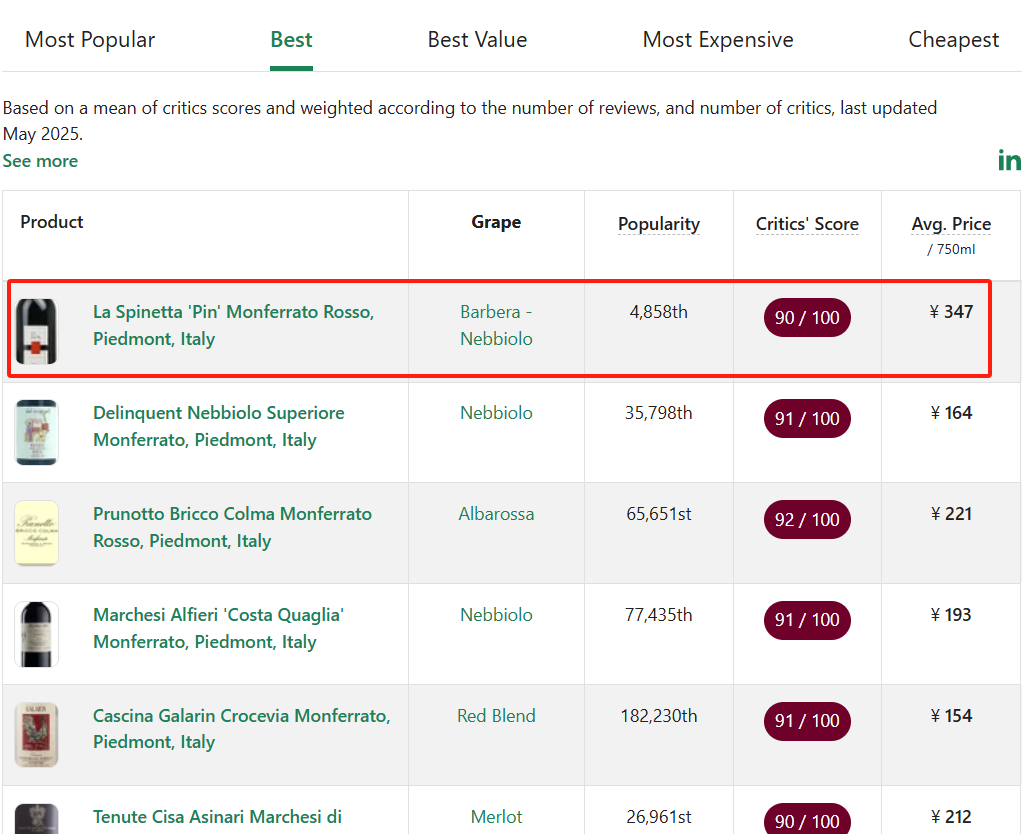The width and height of the screenshot is (1032, 834).
Task: Select Prunotto Bricco Colma label thumbnail
Action: pyautogui.click(x=37, y=533)
